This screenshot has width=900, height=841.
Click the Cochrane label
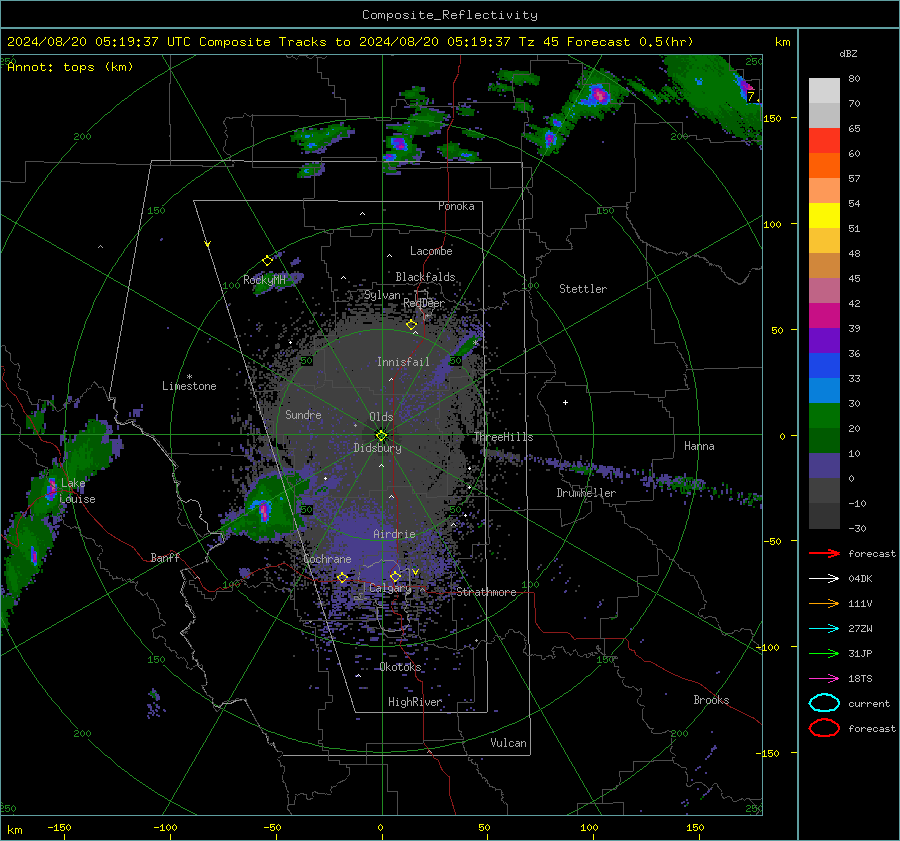pos(327,559)
